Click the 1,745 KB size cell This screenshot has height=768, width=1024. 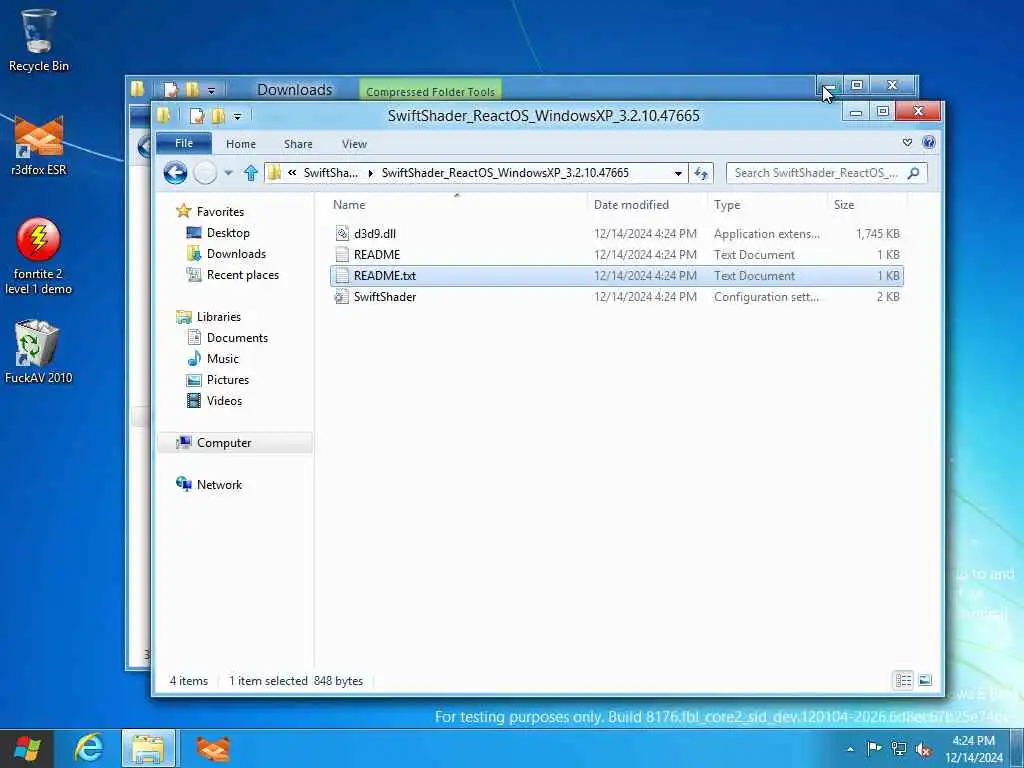point(878,234)
